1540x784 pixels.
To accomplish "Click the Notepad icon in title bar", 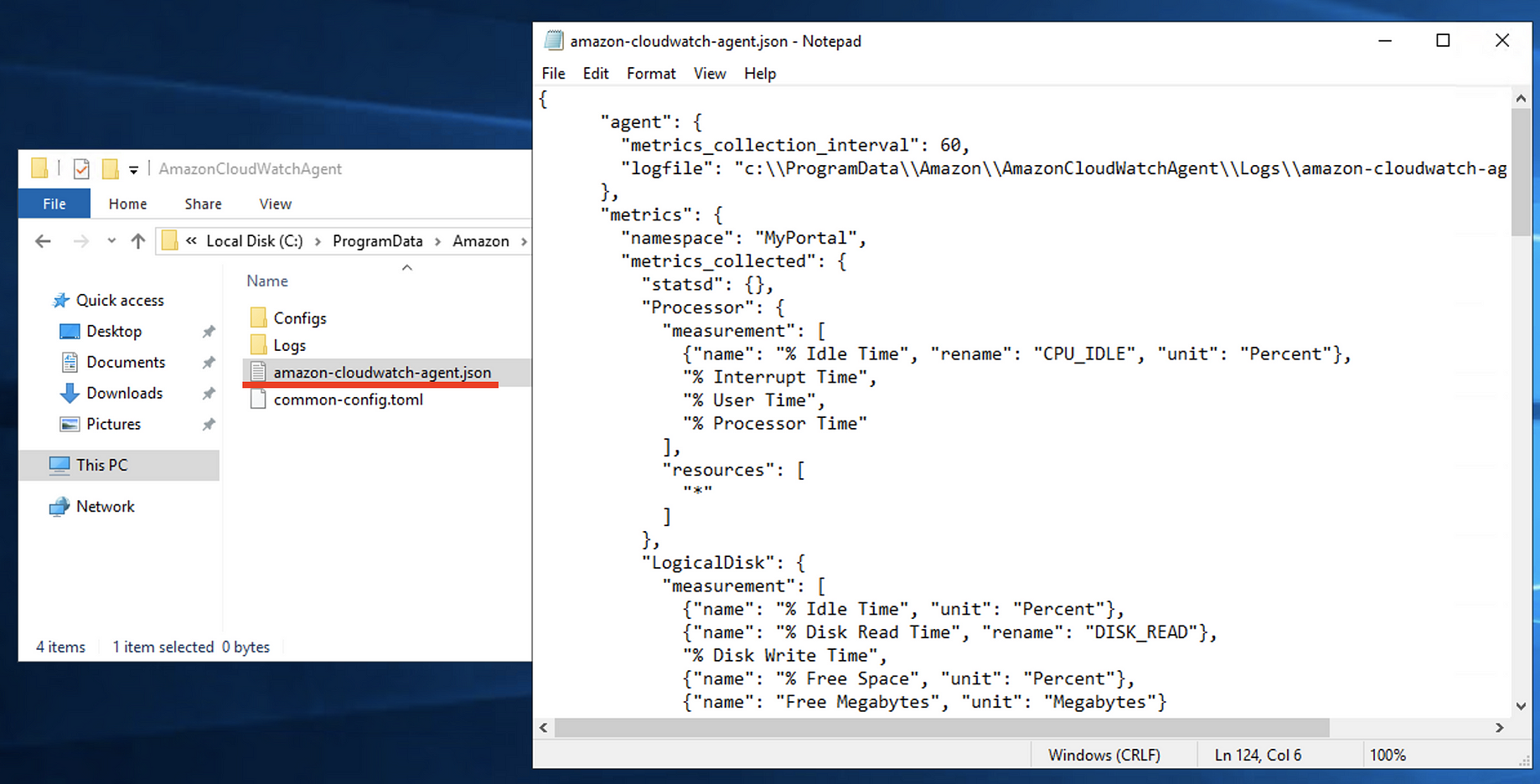I will [x=553, y=40].
